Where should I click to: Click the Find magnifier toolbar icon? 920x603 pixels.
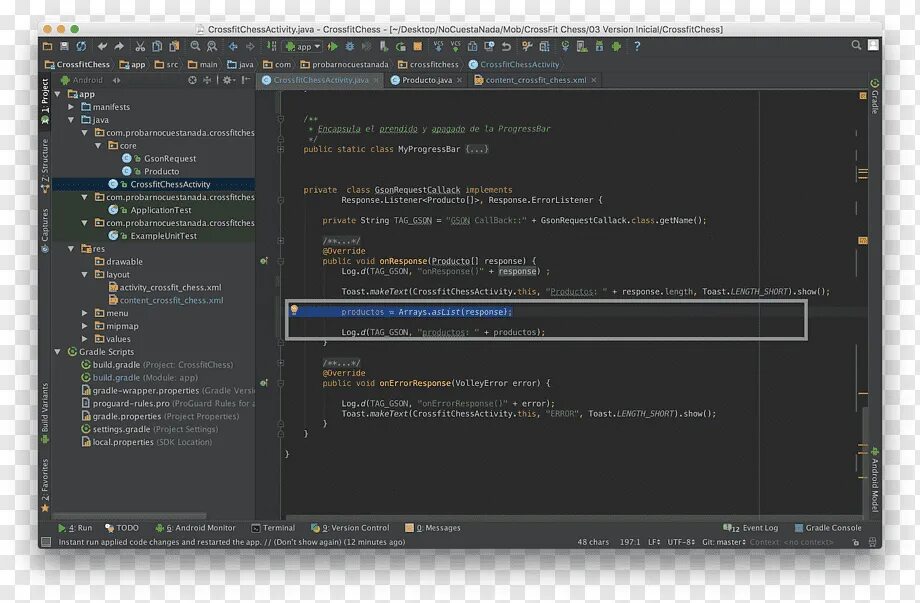click(x=195, y=46)
